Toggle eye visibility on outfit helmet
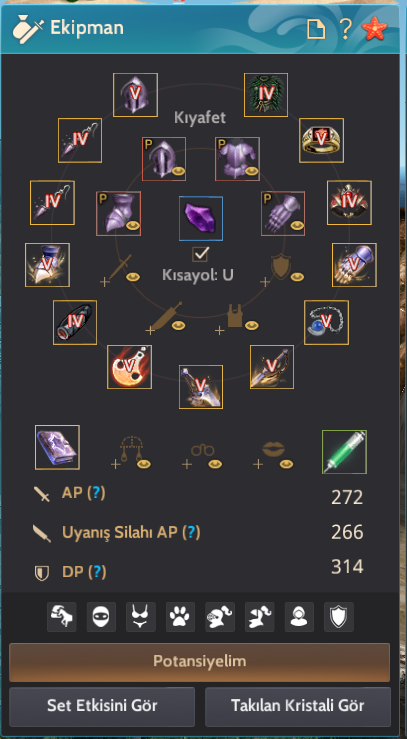Image resolution: width=407 pixels, height=739 pixels. coord(178,172)
